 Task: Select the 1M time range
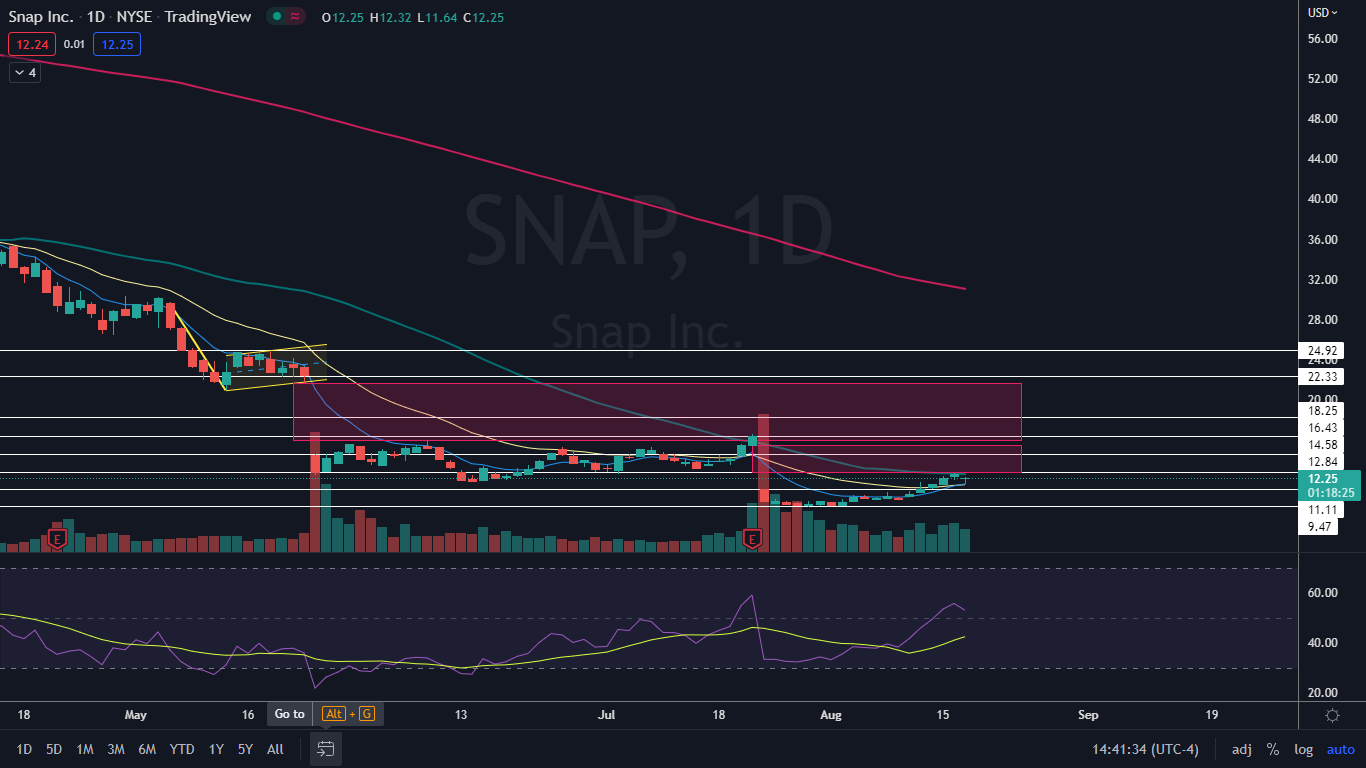(85, 749)
